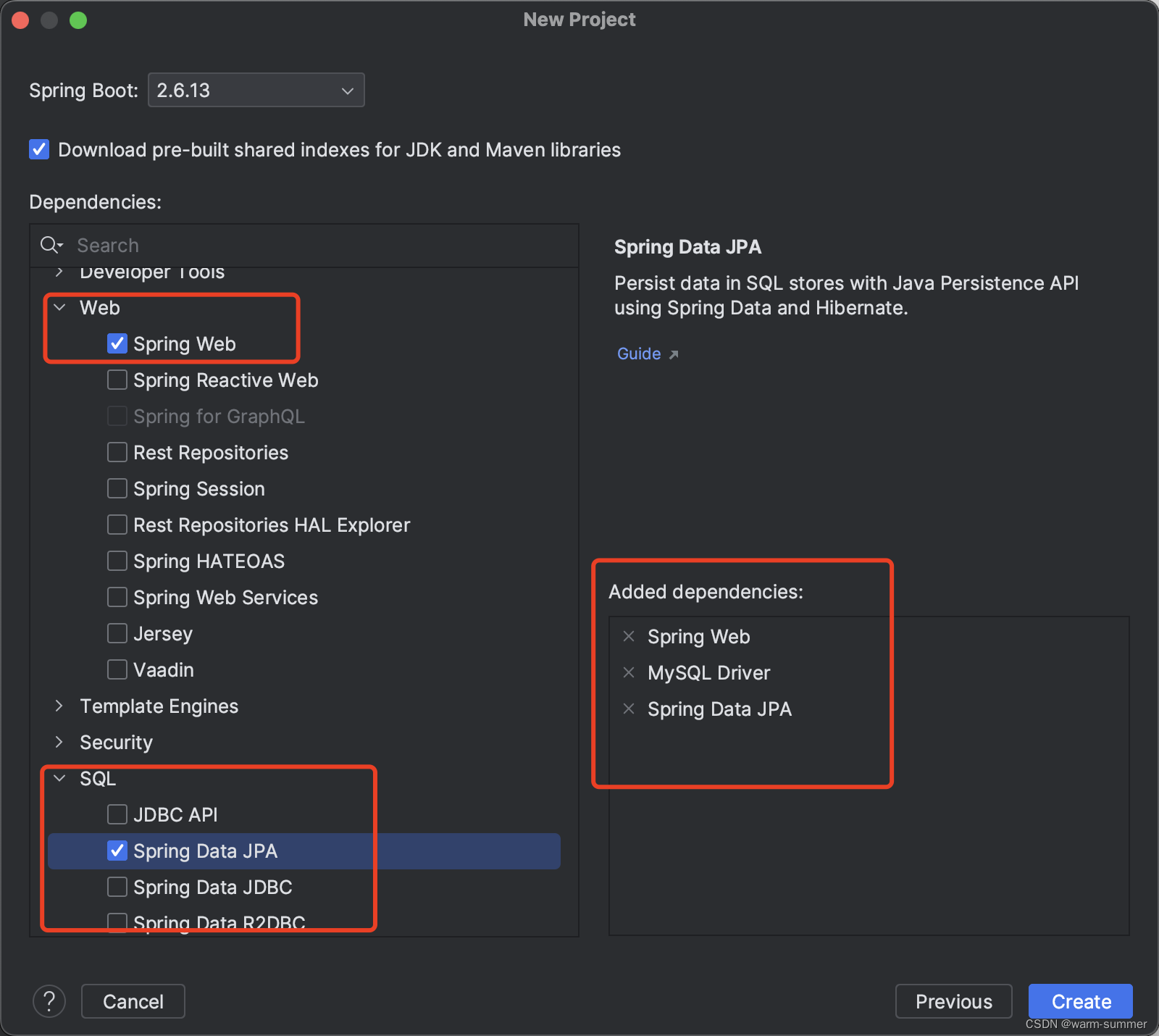Uncheck Spring Data JPA checkbox

click(117, 851)
